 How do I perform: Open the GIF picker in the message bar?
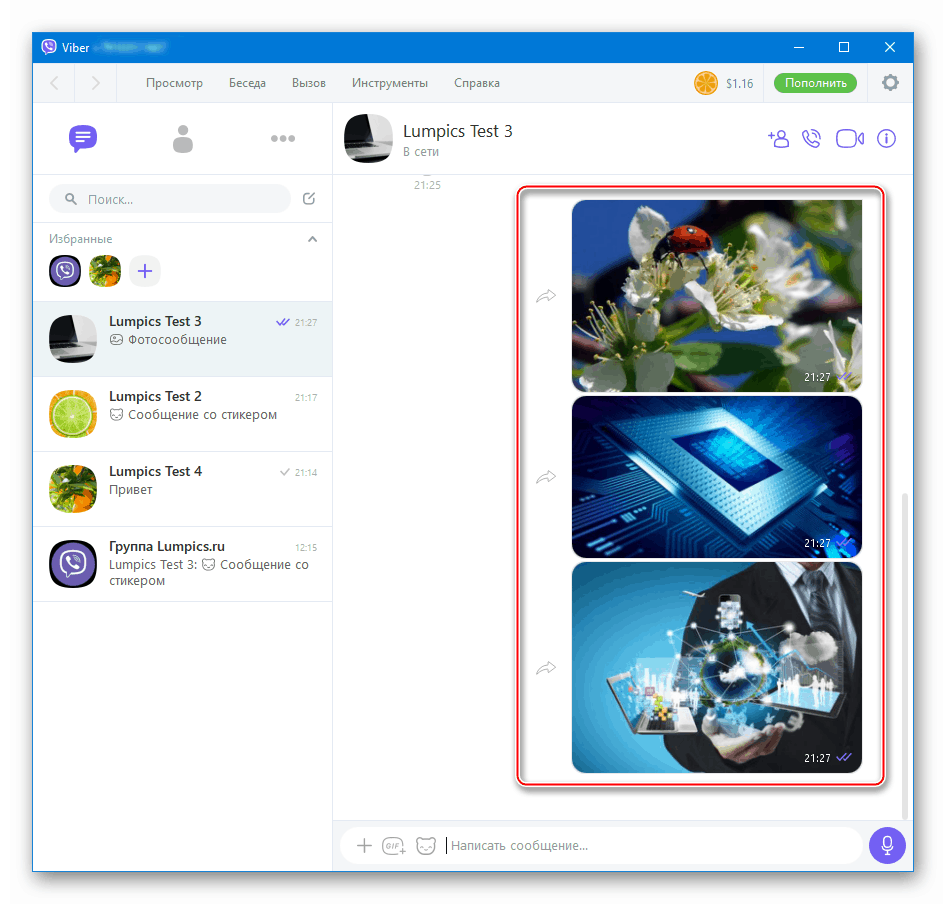point(393,845)
